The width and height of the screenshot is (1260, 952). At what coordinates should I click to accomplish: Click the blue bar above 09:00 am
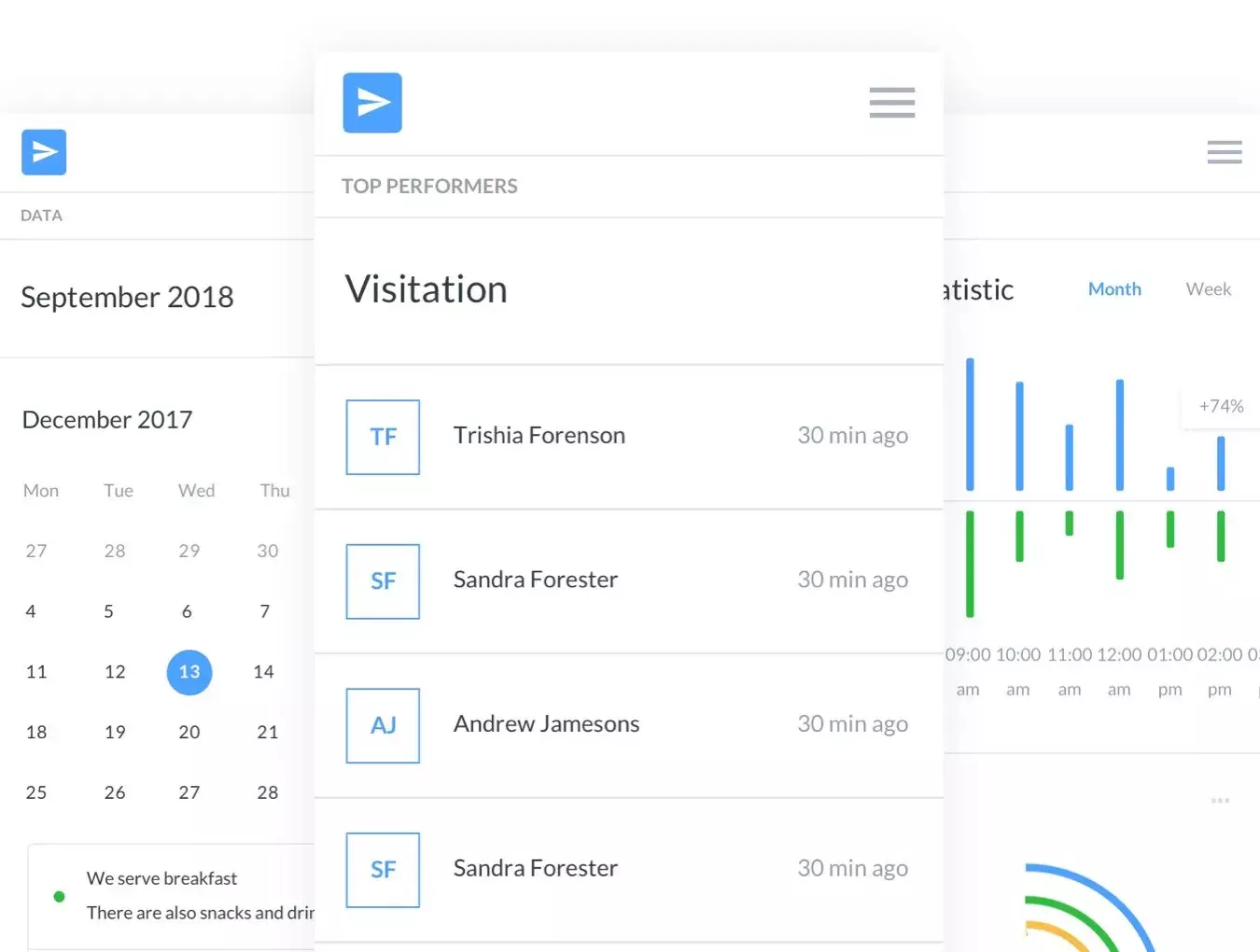click(x=970, y=424)
